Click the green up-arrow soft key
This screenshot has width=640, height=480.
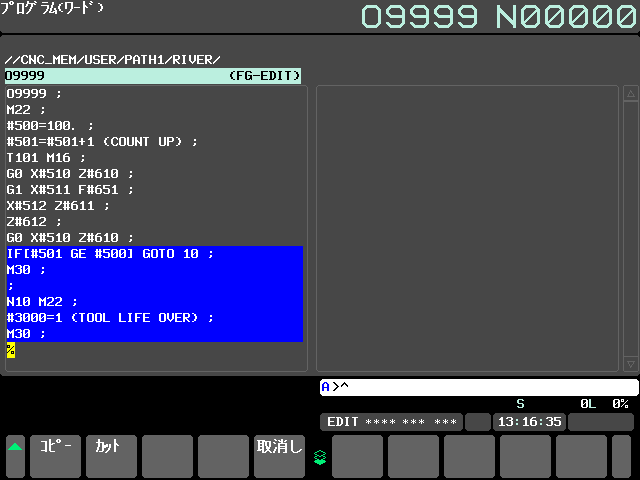[15, 456]
